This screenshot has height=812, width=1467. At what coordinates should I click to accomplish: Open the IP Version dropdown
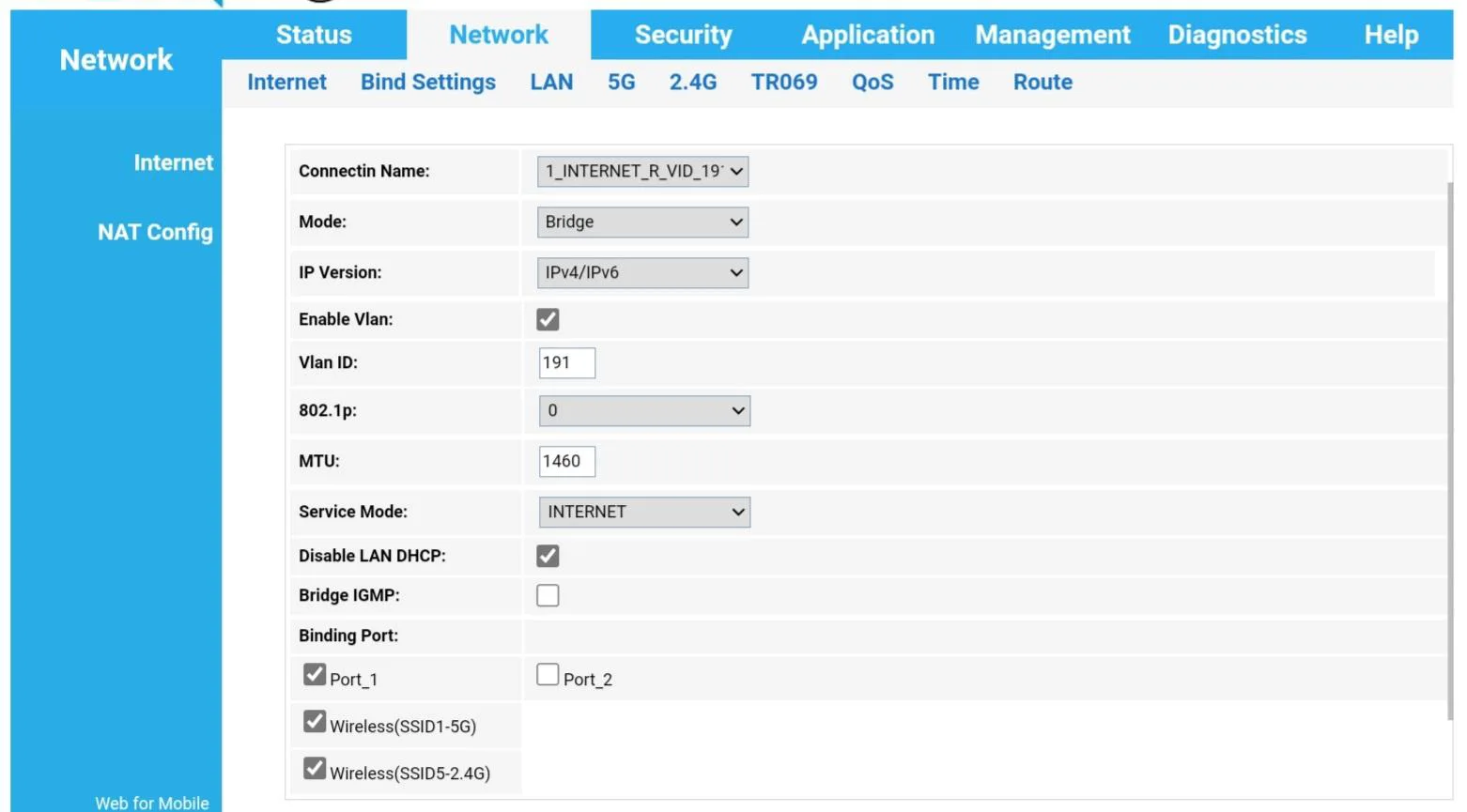(642, 273)
